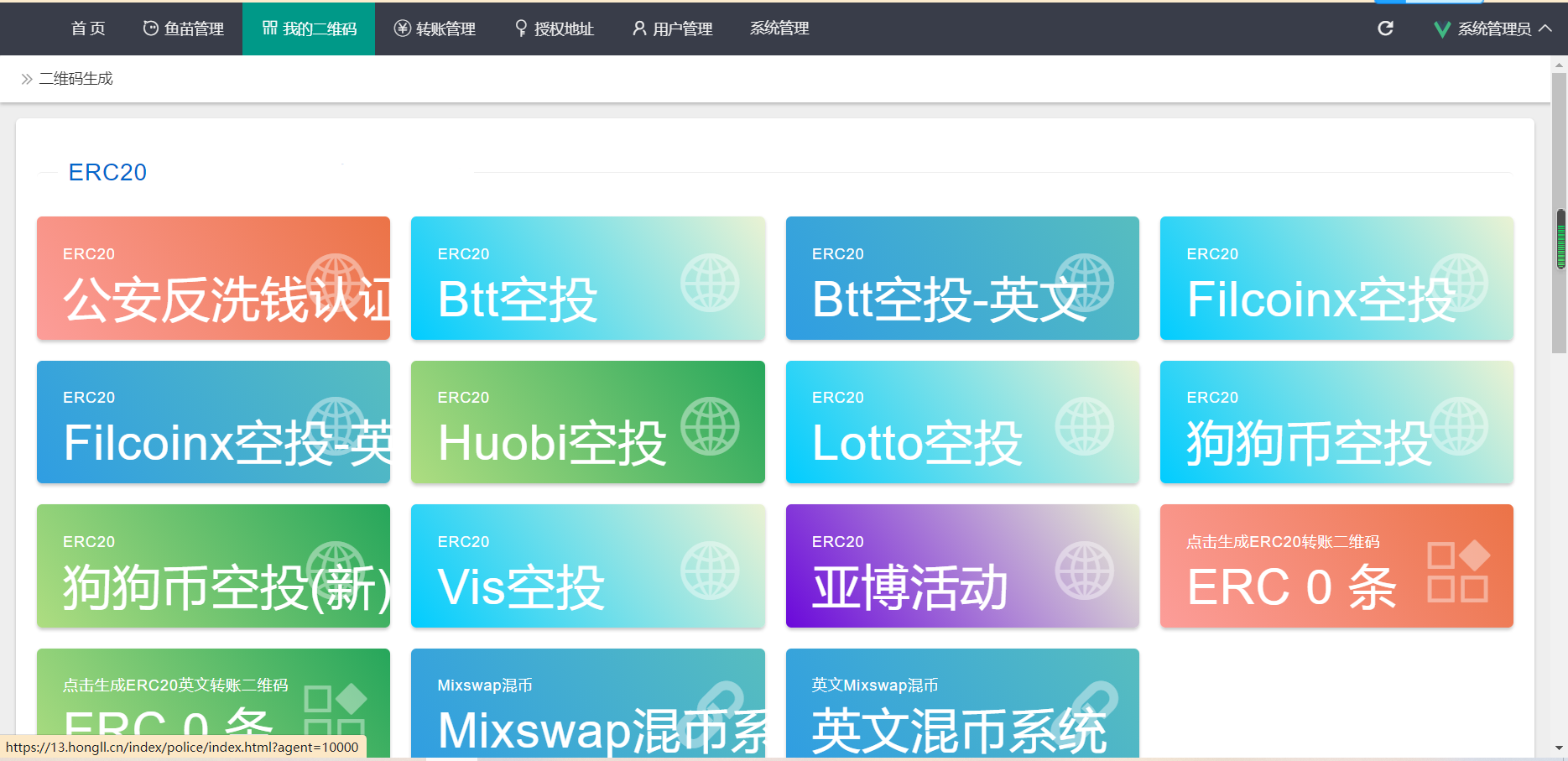Open the 转账管理 menu
This screenshot has height=761, width=1568.
point(435,29)
